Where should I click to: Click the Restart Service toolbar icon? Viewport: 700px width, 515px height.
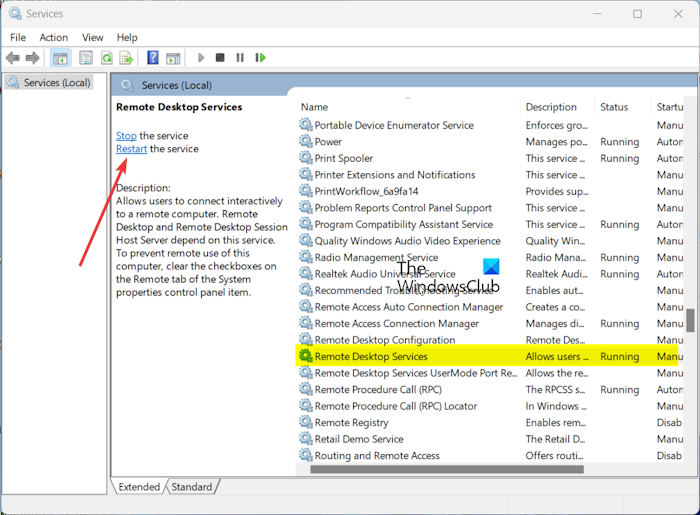click(260, 58)
